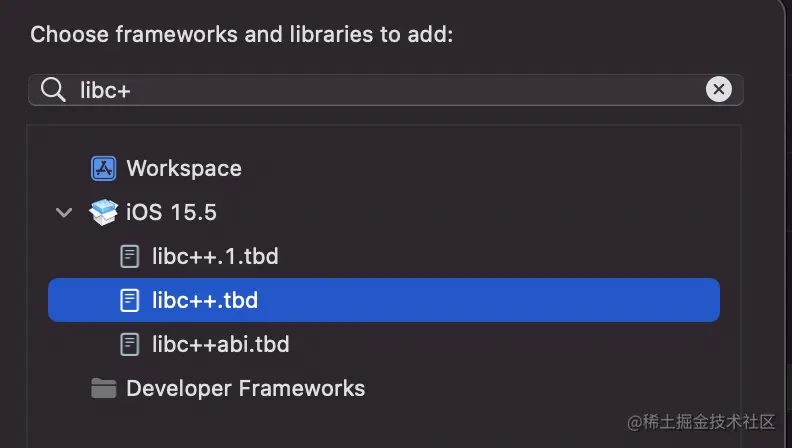Select the iOS 15.5 label
The width and height of the screenshot is (792, 448).
pos(171,212)
